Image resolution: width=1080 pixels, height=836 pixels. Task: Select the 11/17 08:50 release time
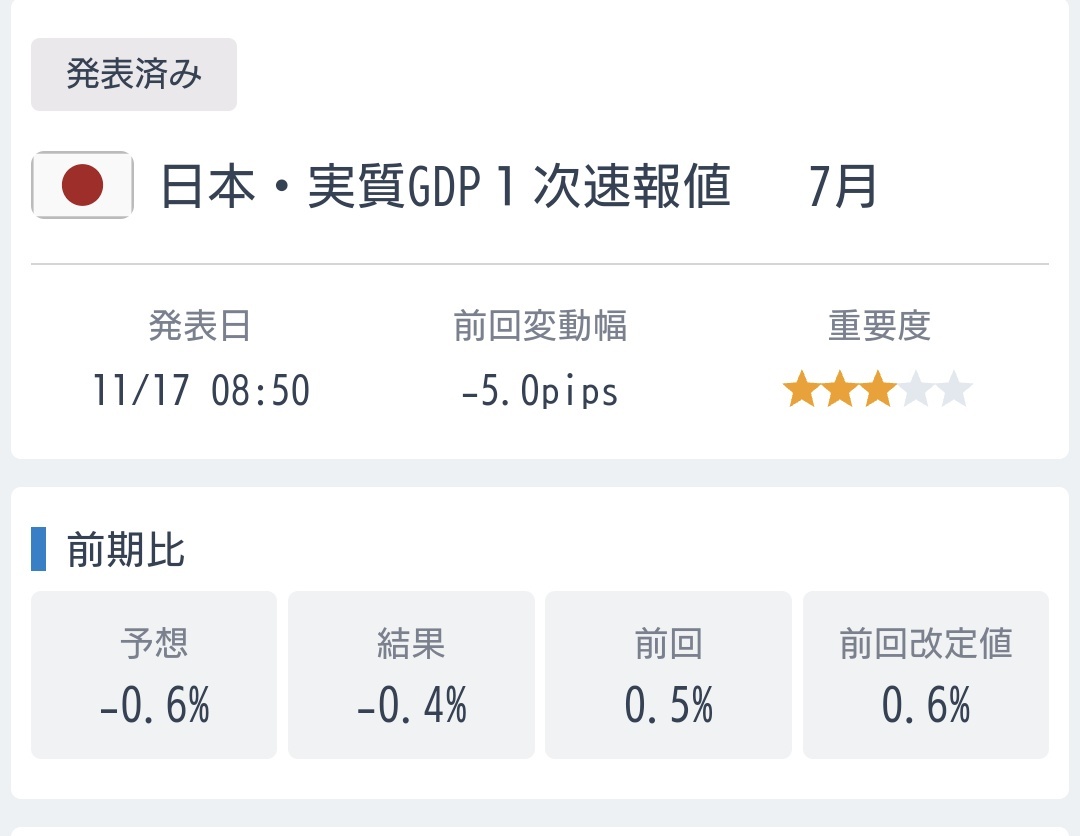coord(201,391)
